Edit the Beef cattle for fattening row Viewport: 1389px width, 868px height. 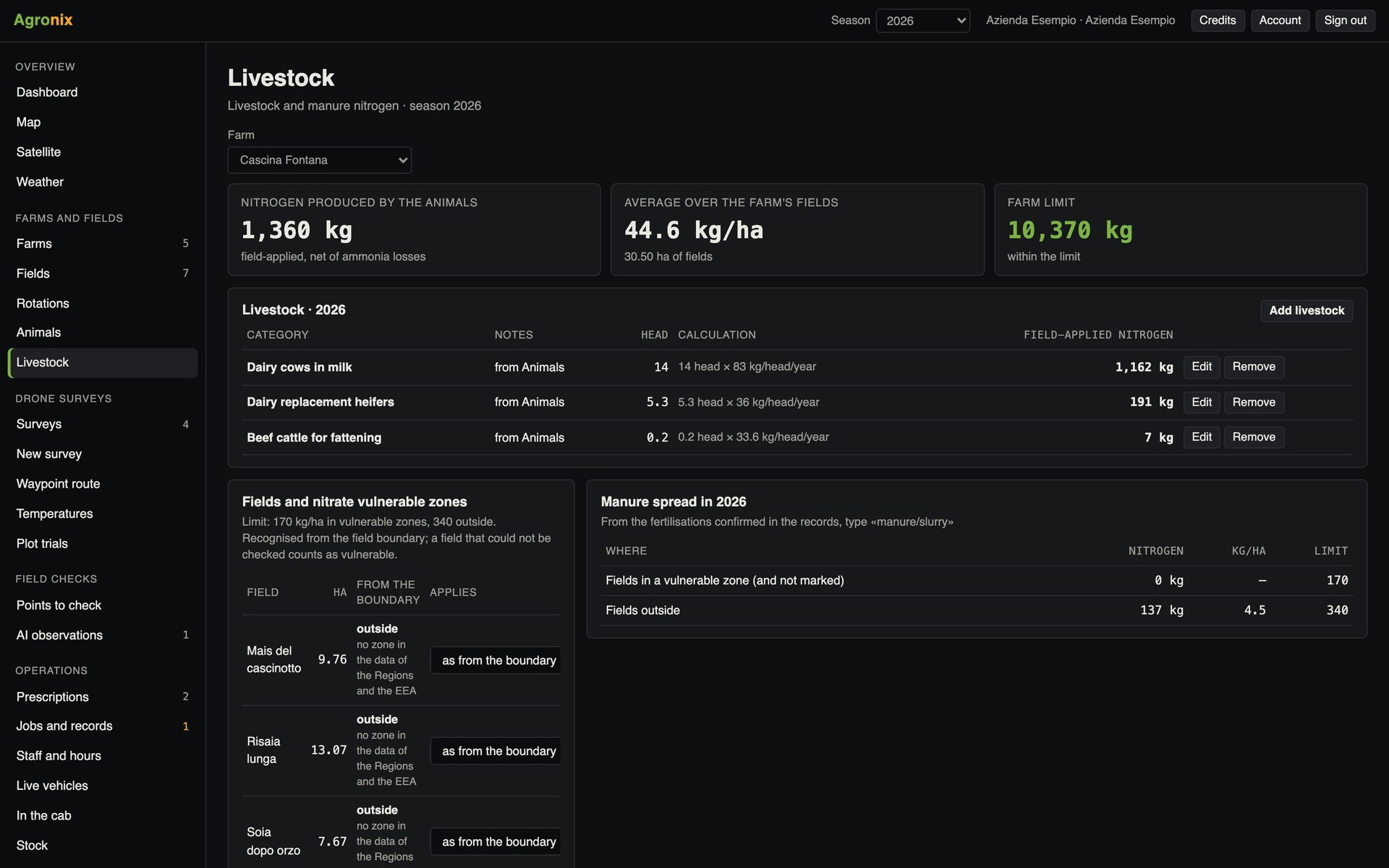(x=1202, y=437)
